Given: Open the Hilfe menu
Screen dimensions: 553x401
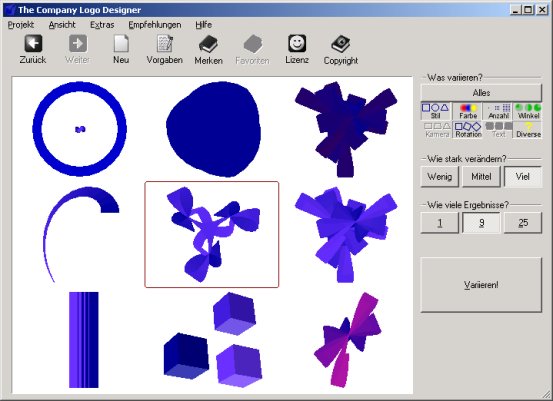Looking at the screenshot, I should [x=203, y=25].
